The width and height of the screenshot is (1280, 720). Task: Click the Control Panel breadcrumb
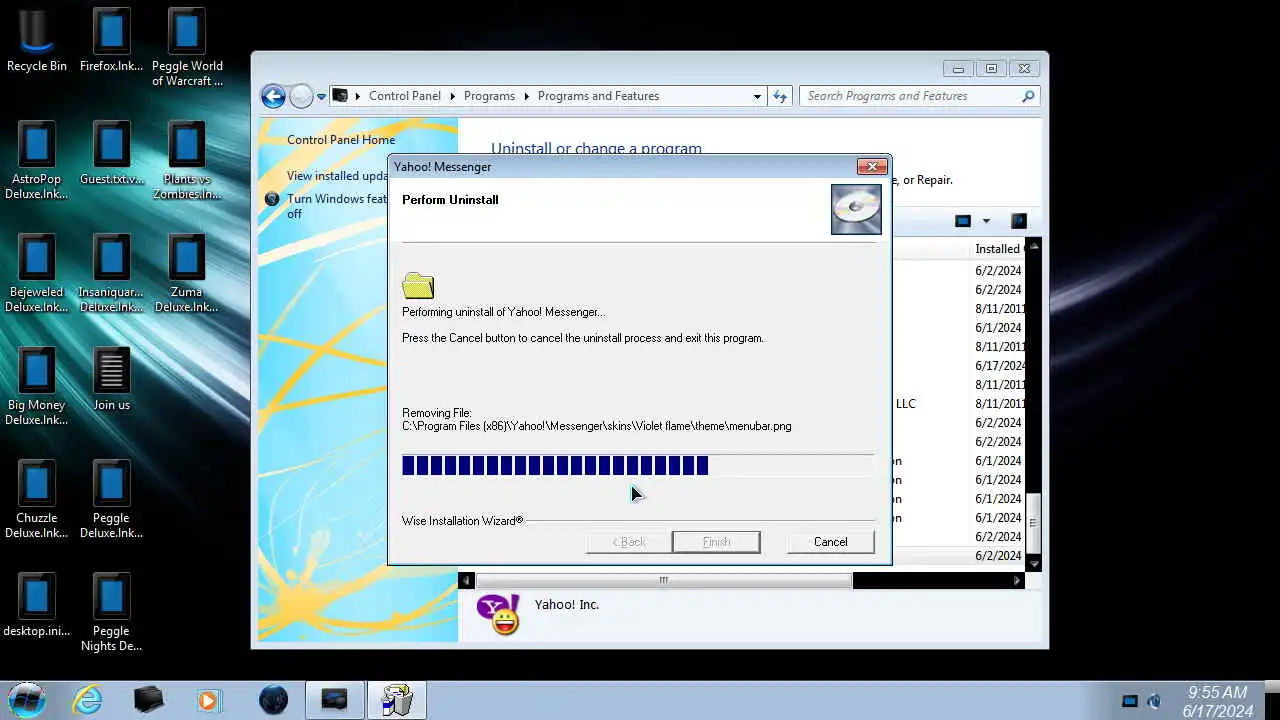point(404,96)
